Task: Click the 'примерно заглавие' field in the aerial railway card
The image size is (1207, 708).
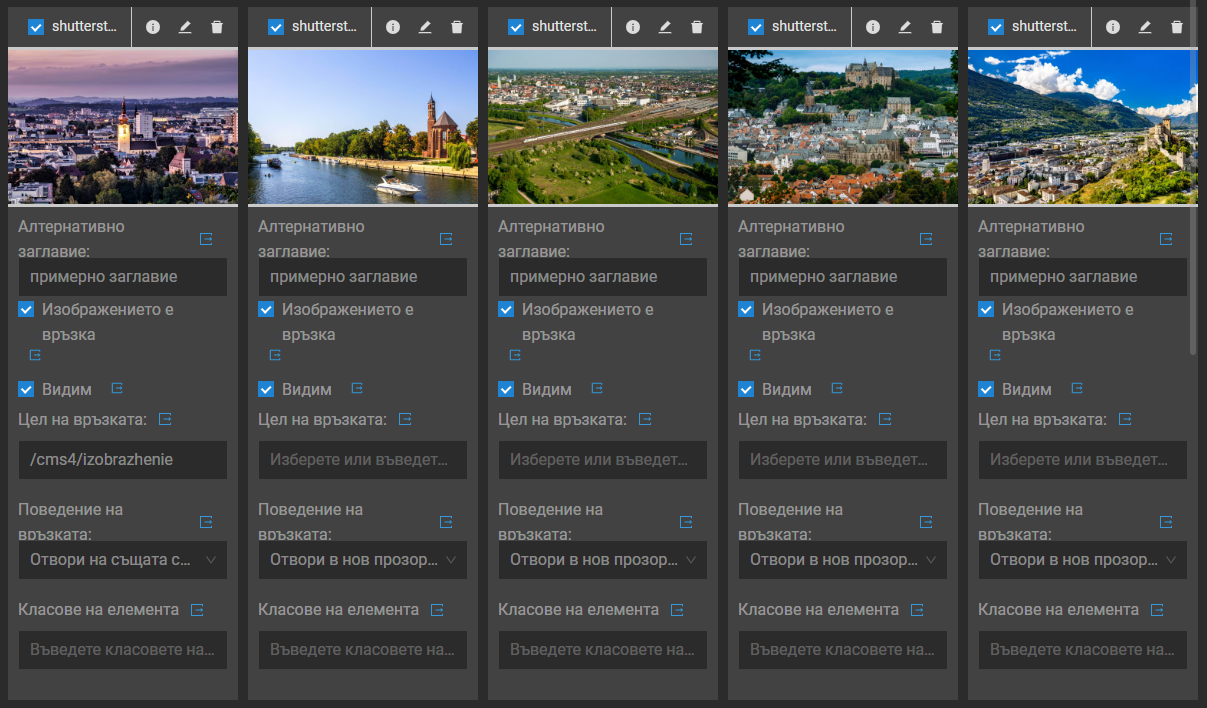Action: pyautogui.click(x=603, y=277)
